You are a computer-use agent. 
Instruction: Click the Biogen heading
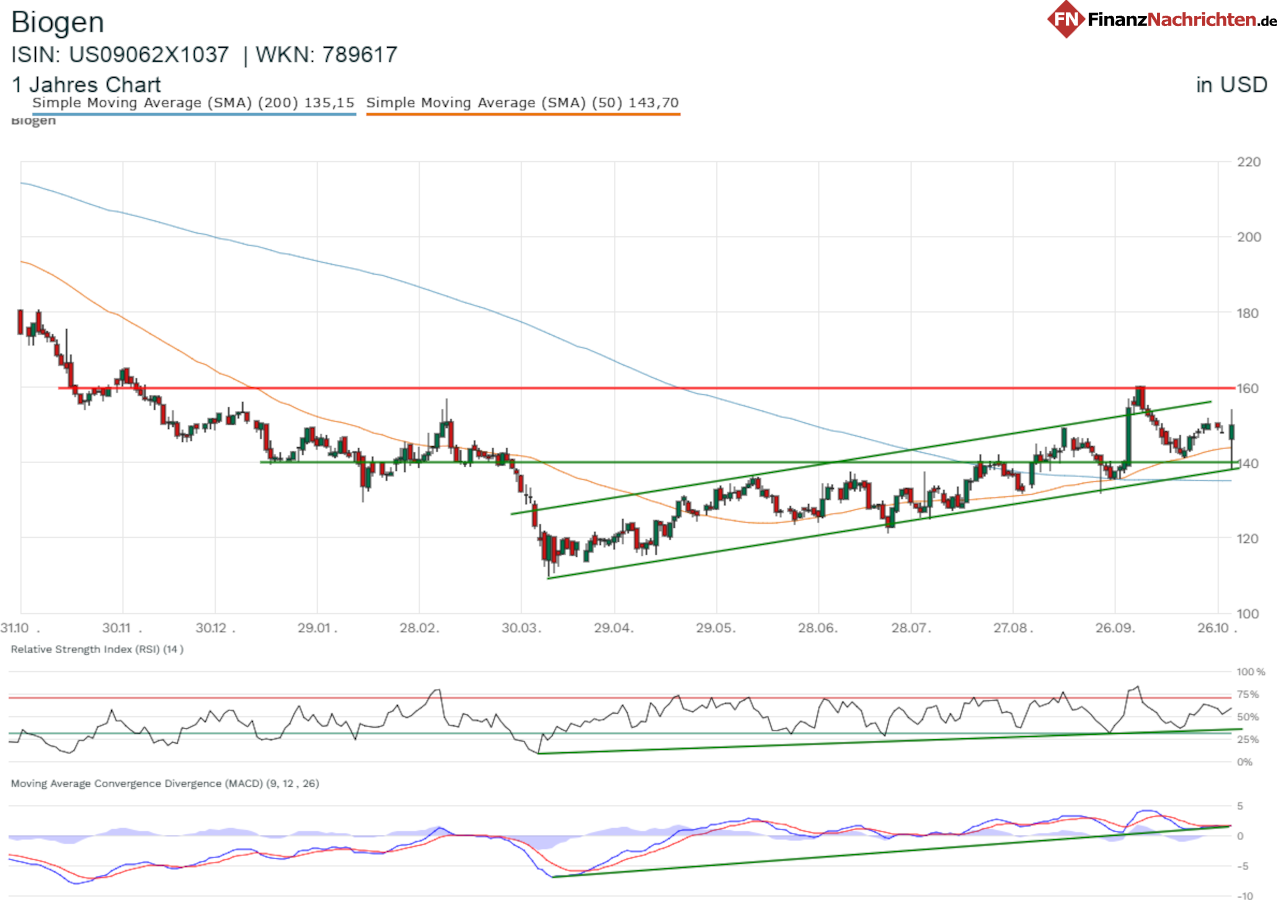tap(58, 21)
